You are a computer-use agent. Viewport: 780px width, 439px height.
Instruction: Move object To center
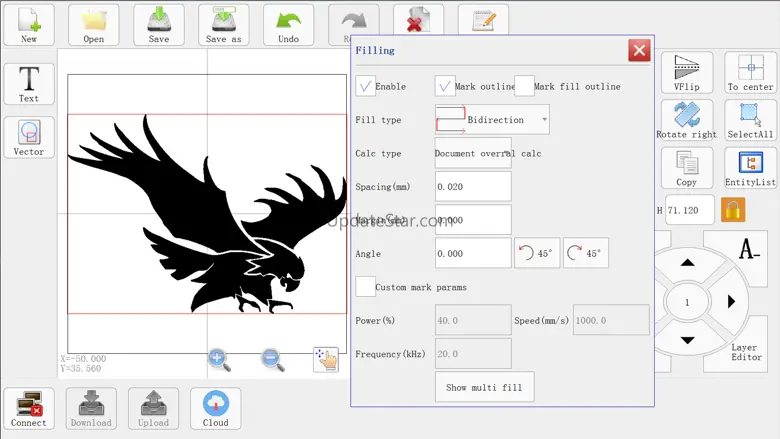[x=750, y=73]
